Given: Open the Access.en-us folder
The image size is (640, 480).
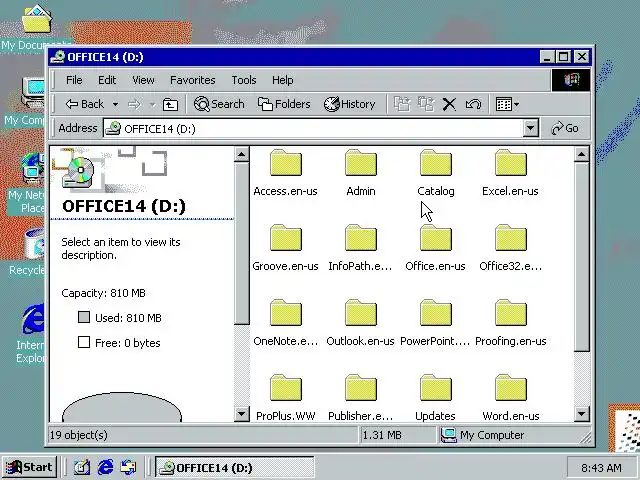Looking at the screenshot, I should click(x=285, y=173).
